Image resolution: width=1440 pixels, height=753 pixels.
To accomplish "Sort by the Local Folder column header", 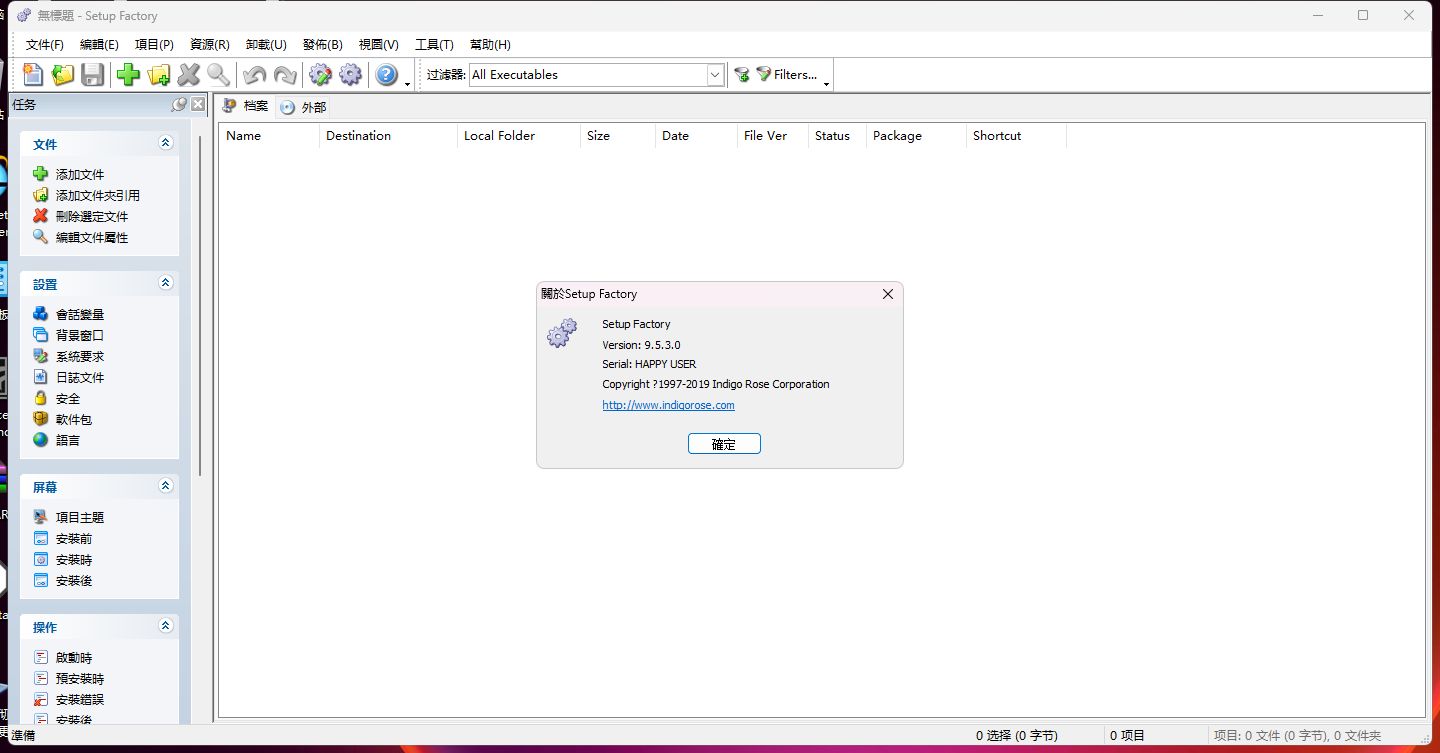I will [x=519, y=136].
